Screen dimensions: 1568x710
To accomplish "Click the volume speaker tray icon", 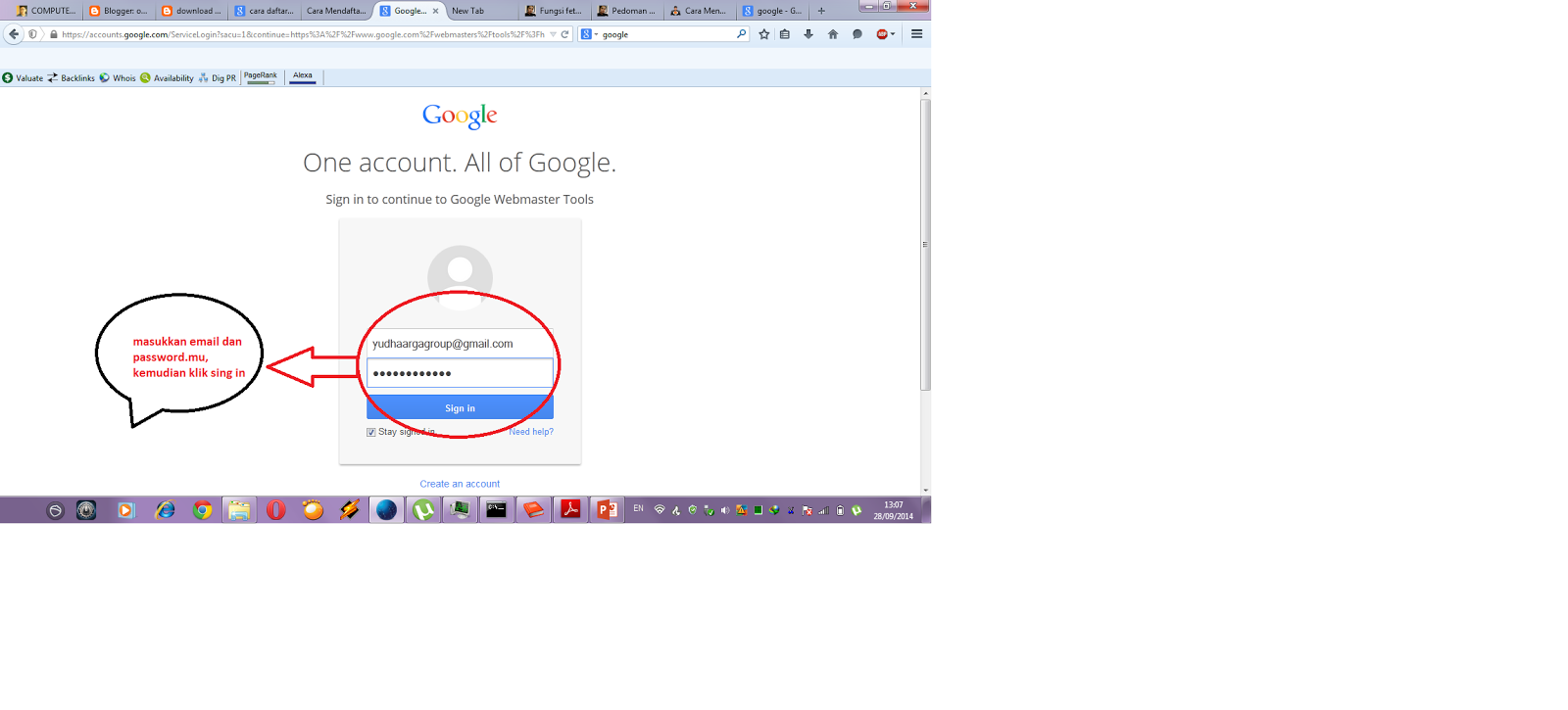I will coord(725,510).
